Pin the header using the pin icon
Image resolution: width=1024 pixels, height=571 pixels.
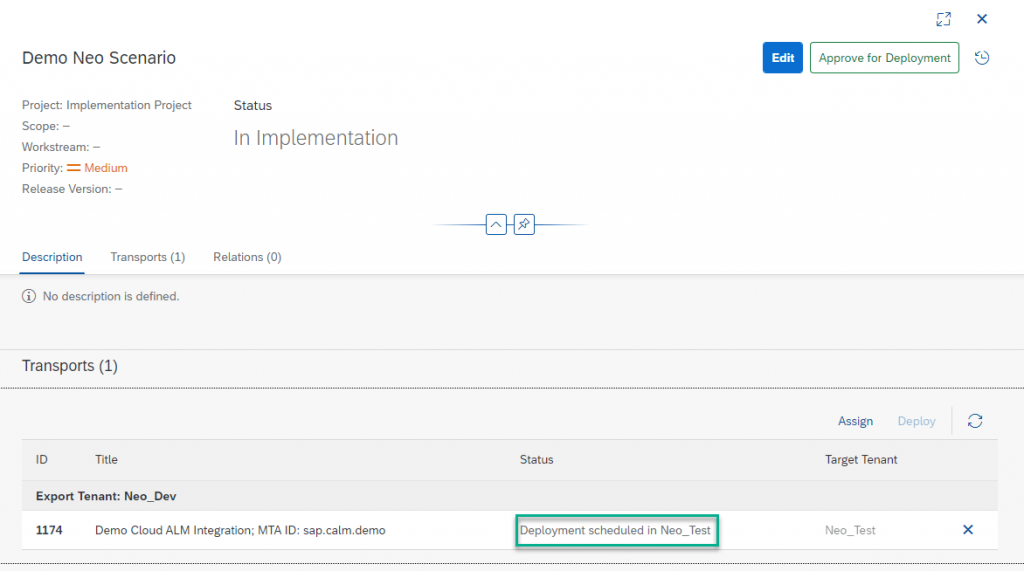tap(524, 224)
